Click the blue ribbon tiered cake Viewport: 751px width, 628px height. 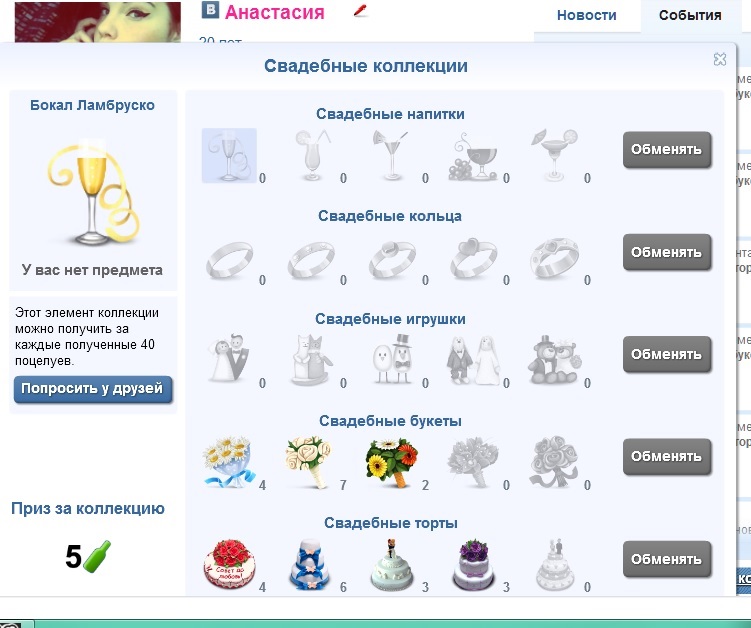[310, 565]
